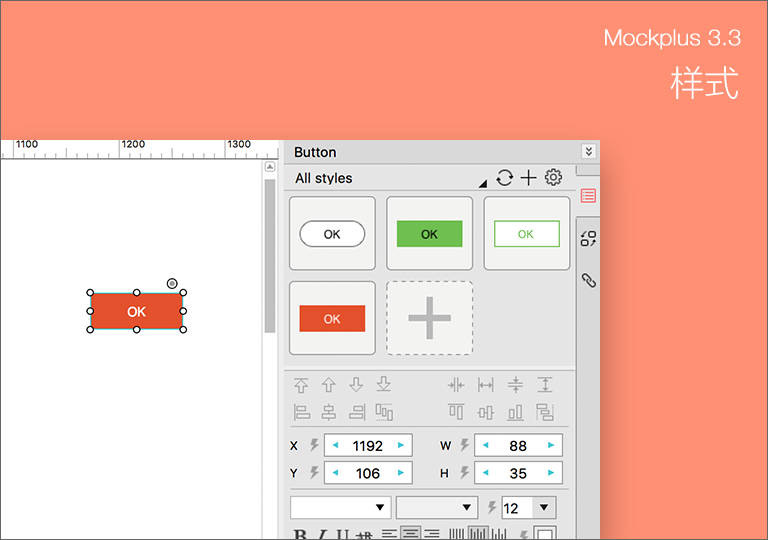Click the bring to front icon

[301, 385]
